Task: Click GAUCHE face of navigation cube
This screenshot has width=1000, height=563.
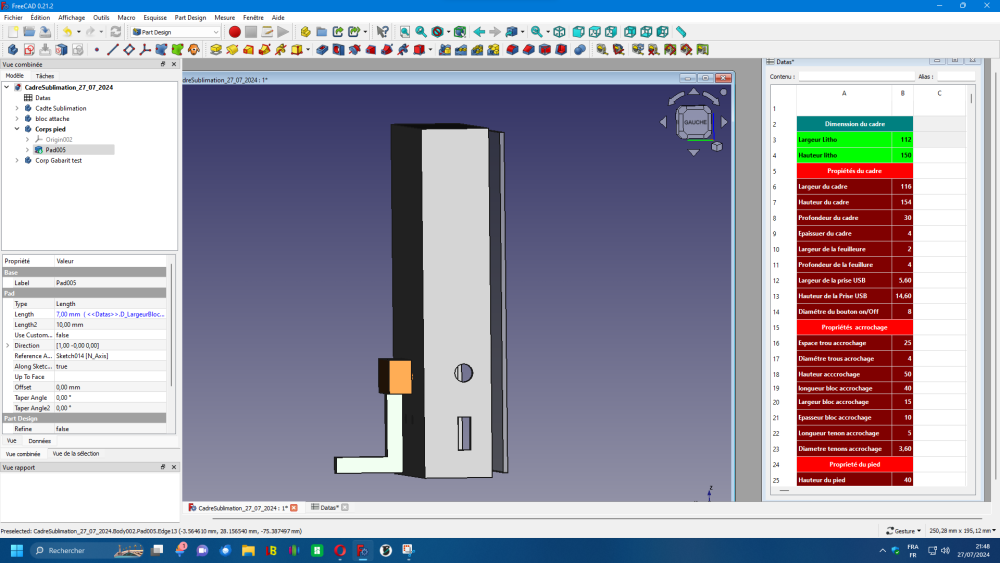Action: 695,122
